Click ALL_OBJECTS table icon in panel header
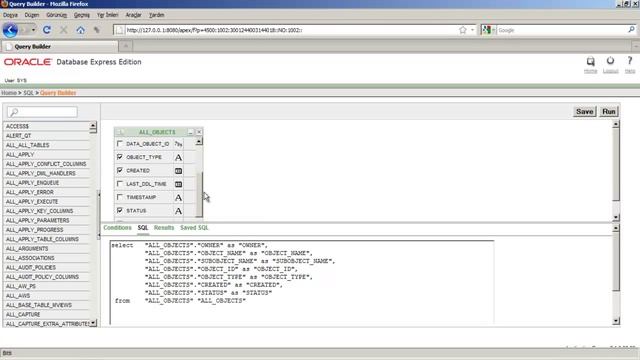640x360 pixels. click(121, 132)
